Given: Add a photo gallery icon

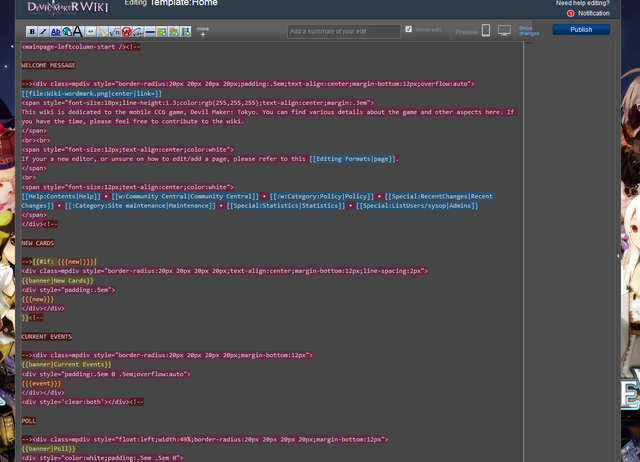Looking at the screenshot, I should [x=174, y=31].
